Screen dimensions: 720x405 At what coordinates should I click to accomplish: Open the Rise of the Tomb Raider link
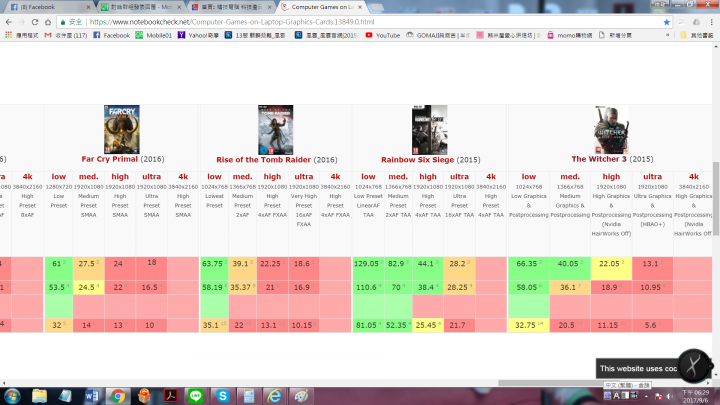click(x=264, y=160)
